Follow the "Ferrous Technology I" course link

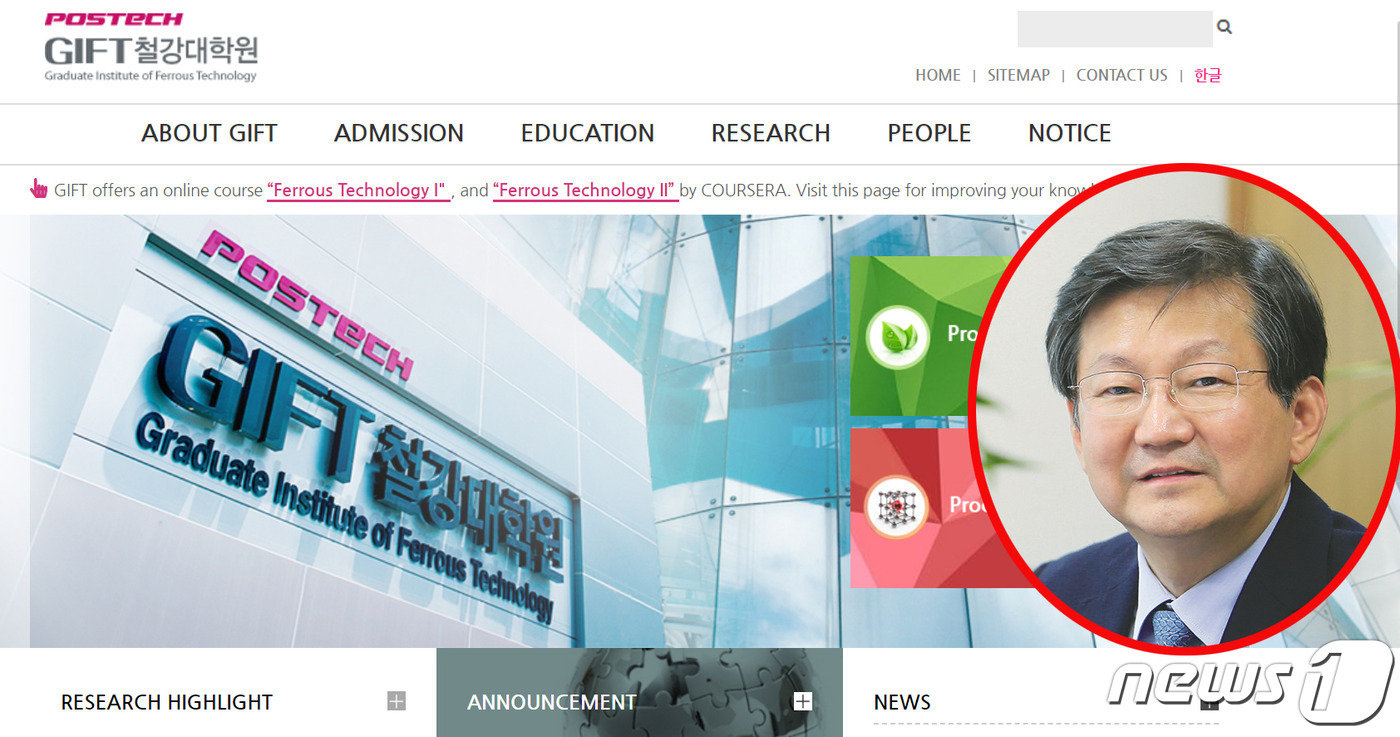tap(358, 190)
